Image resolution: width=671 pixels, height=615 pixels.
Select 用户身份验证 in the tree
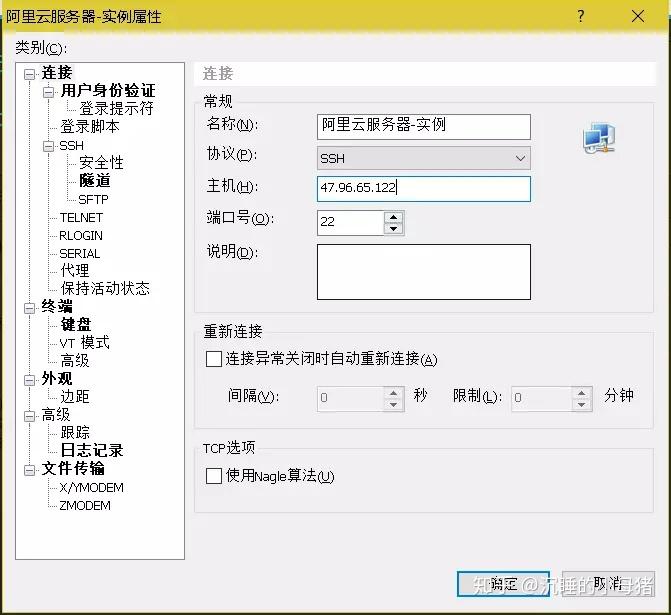point(108,90)
